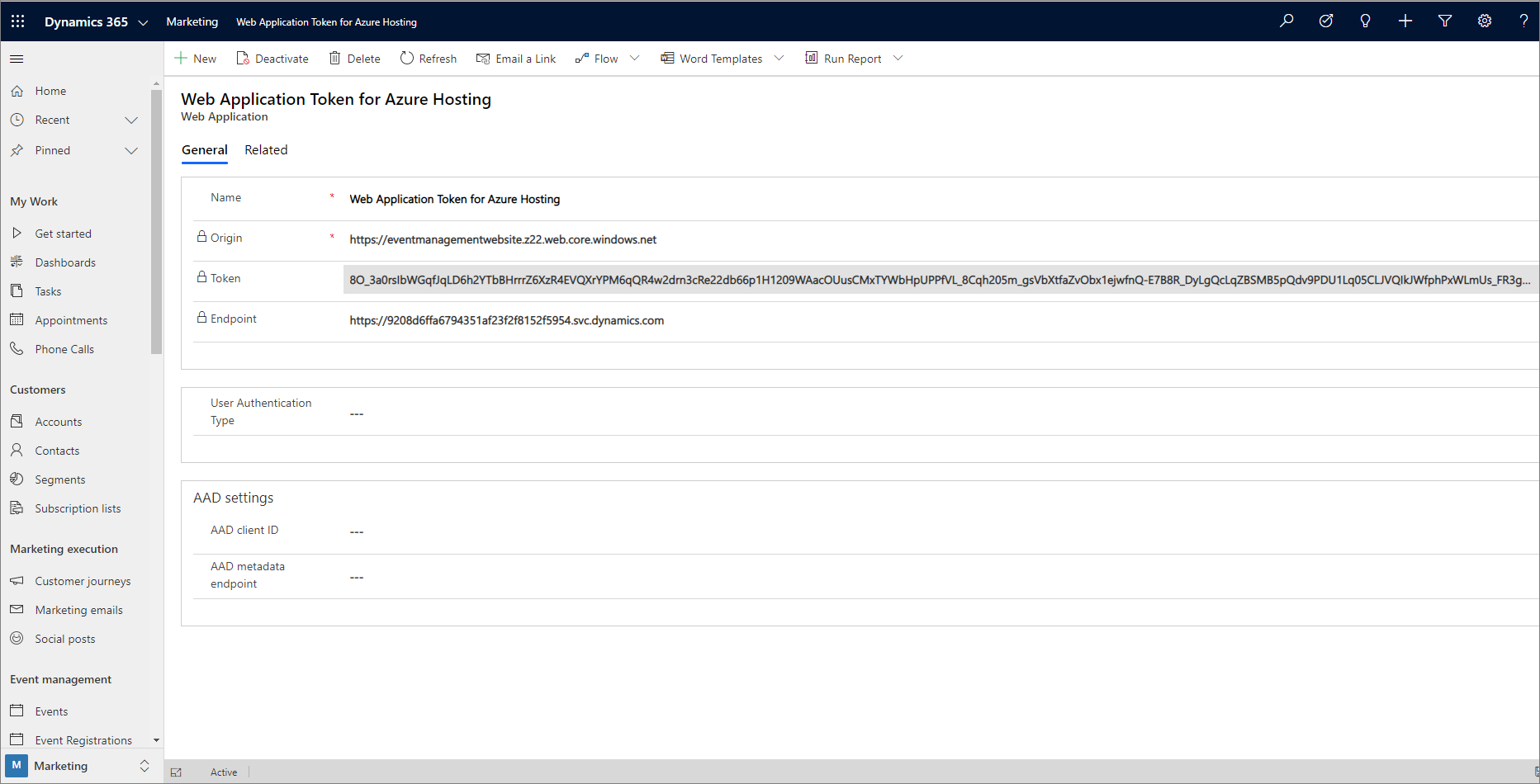Open Event Registrations in sidebar
The width and height of the screenshot is (1540, 784).
coord(83,740)
